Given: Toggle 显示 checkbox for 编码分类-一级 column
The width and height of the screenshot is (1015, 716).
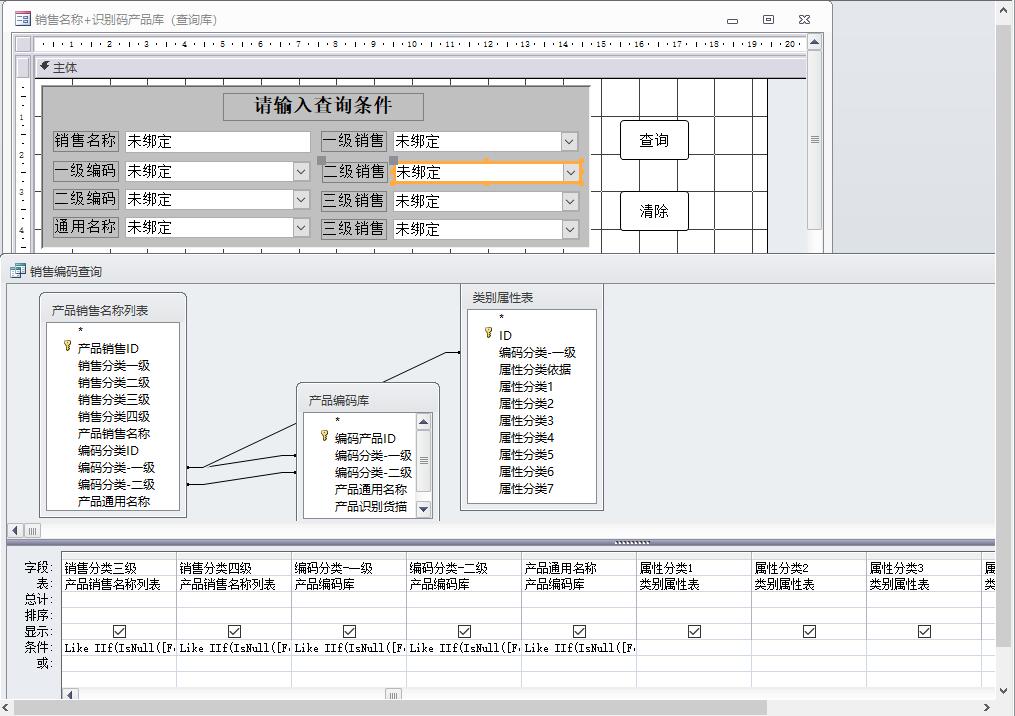Looking at the screenshot, I should 350,631.
